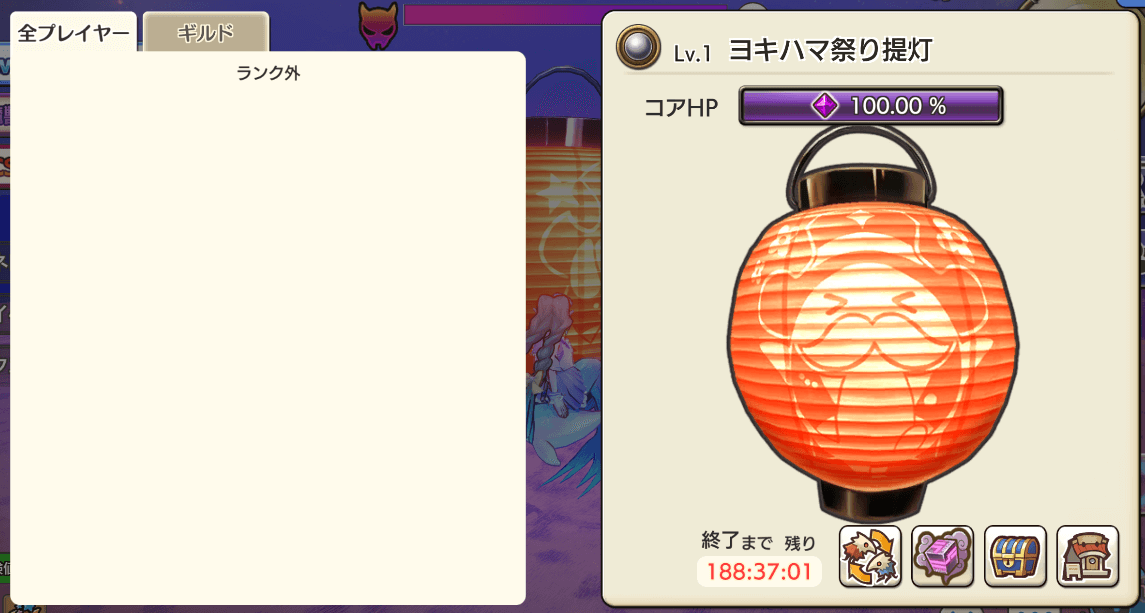Open the bird mask exchange icon
Screen dimensions: 1145x613
(870, 556)
